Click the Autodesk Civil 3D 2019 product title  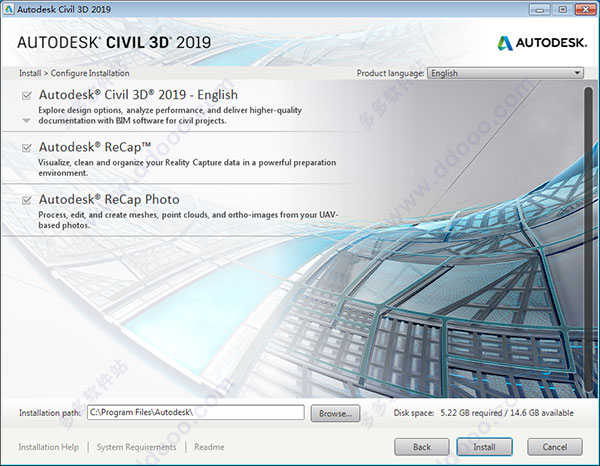pos(138,95)
